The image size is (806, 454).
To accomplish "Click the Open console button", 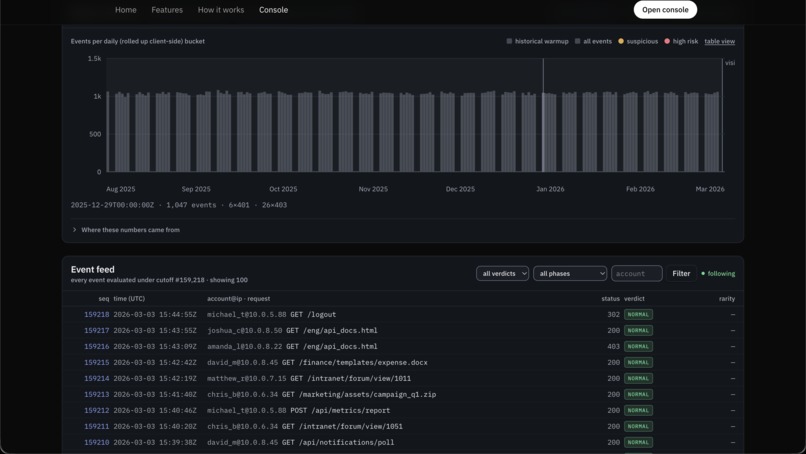I will [665, 10].
